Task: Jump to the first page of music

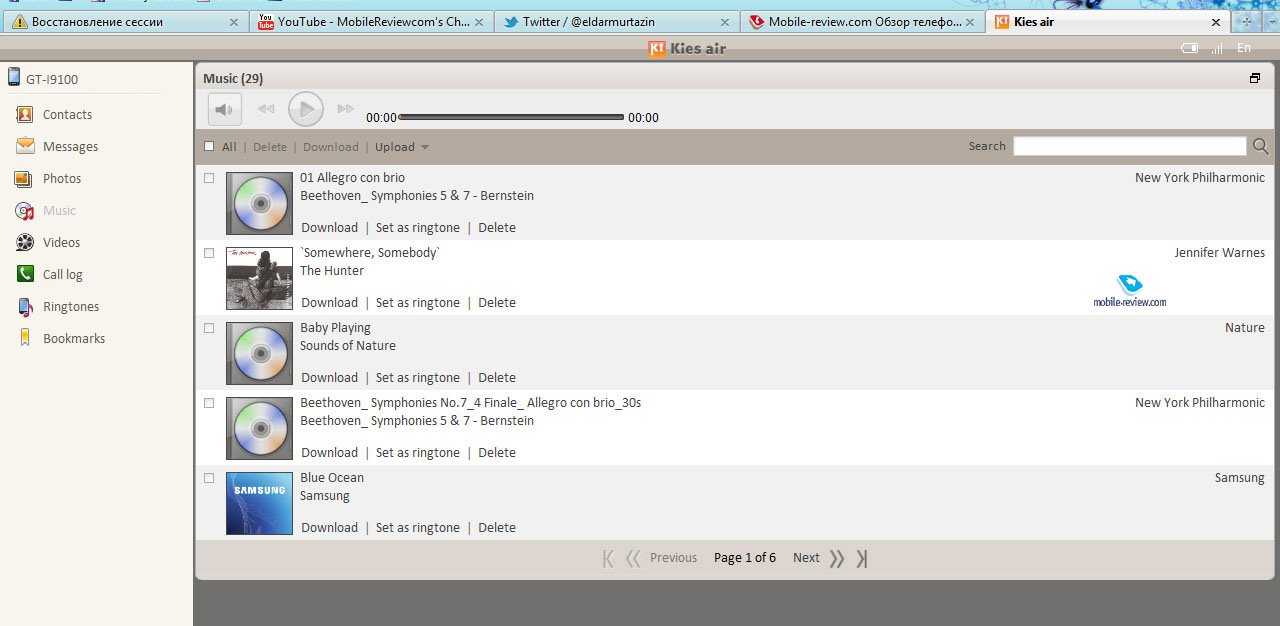Action: [608, 558]
